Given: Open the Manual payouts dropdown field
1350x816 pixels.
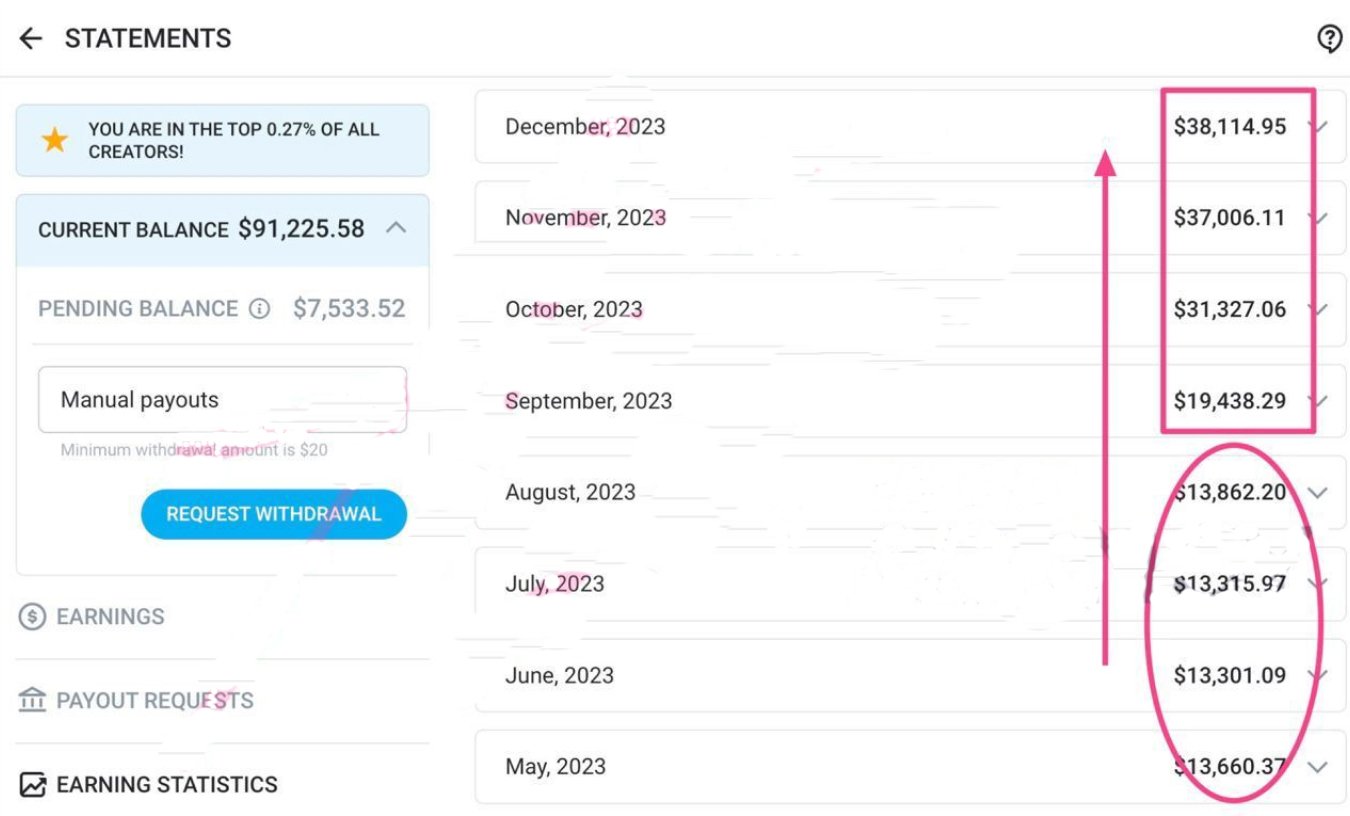Looking at the screenshot, I should (x=222, y=400).
